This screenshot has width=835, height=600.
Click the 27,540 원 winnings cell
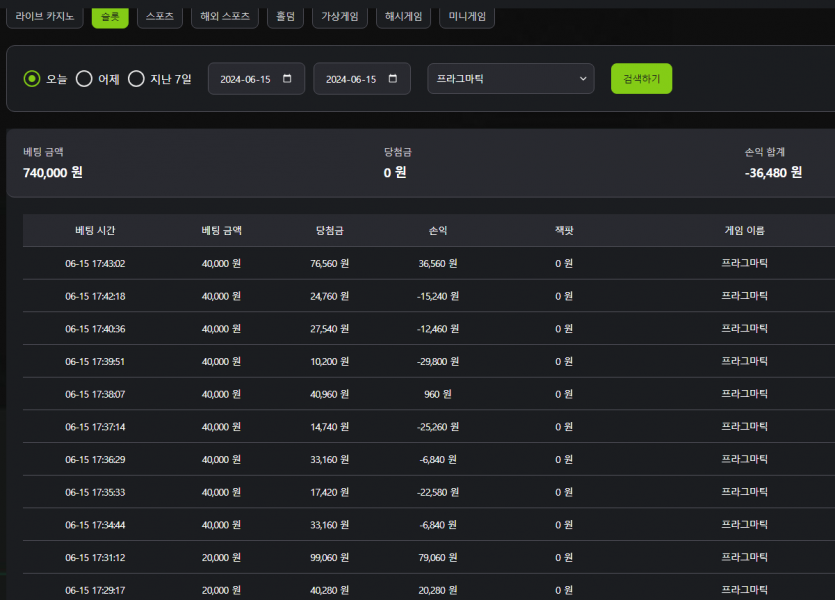(x=330, y=329)
